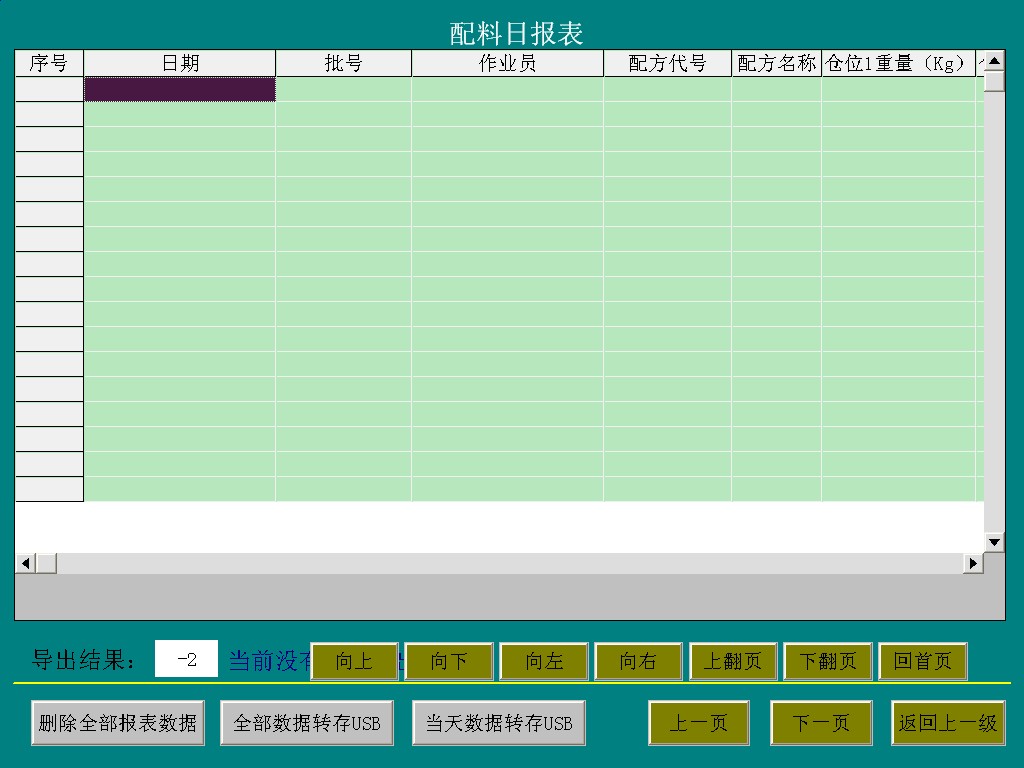Screen dimensions: 1024x768
Task: Select the 导出结果 value field
Action: click(x=186, y=660)
